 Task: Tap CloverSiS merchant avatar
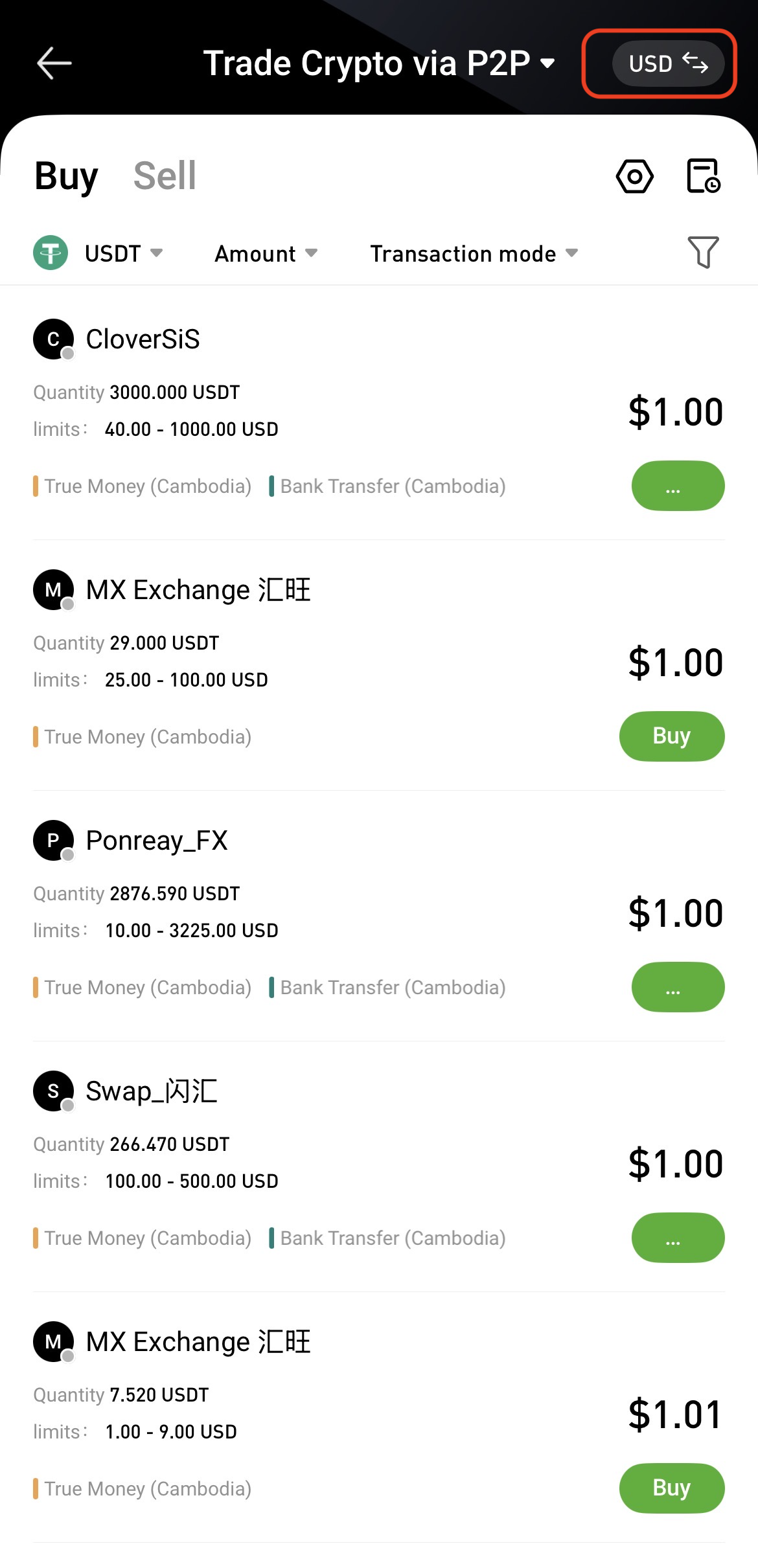click(x=53, y=339)
